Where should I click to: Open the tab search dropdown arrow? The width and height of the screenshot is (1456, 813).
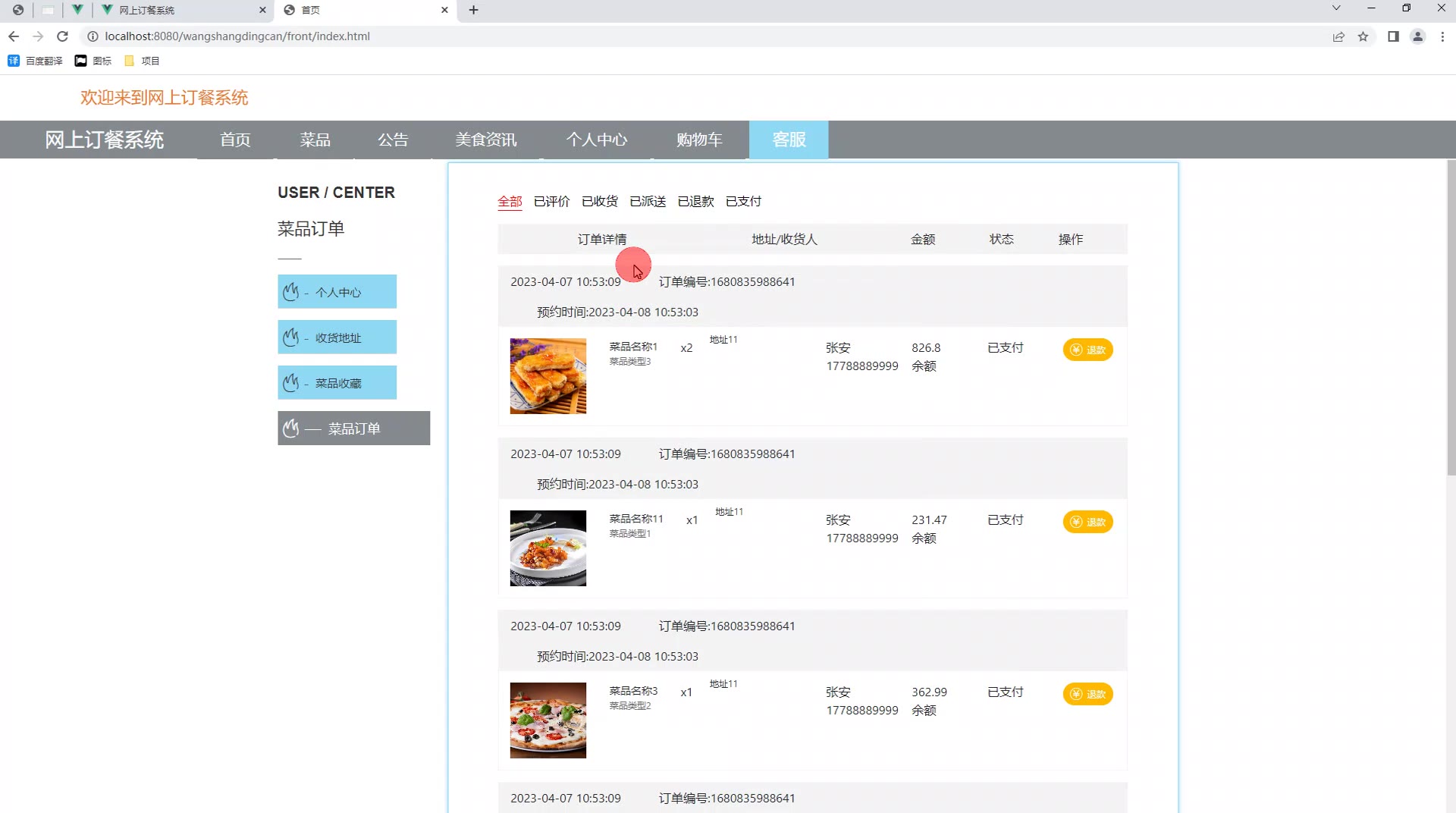coord(1336,8)
